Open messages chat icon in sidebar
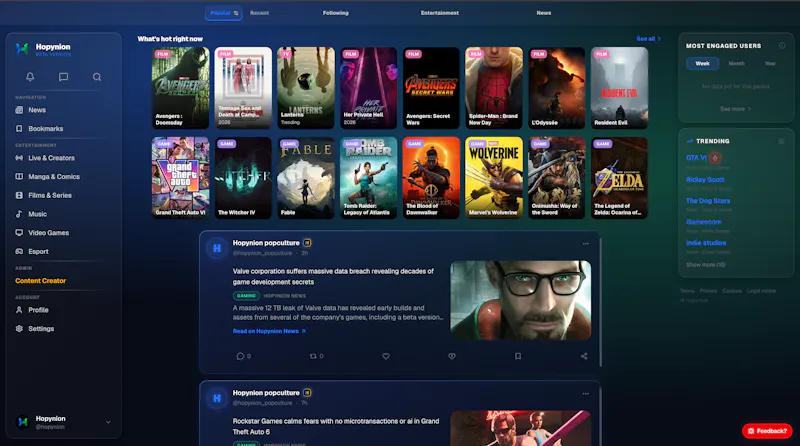Viewport: 800px width, 446px height. pos(63,77)
